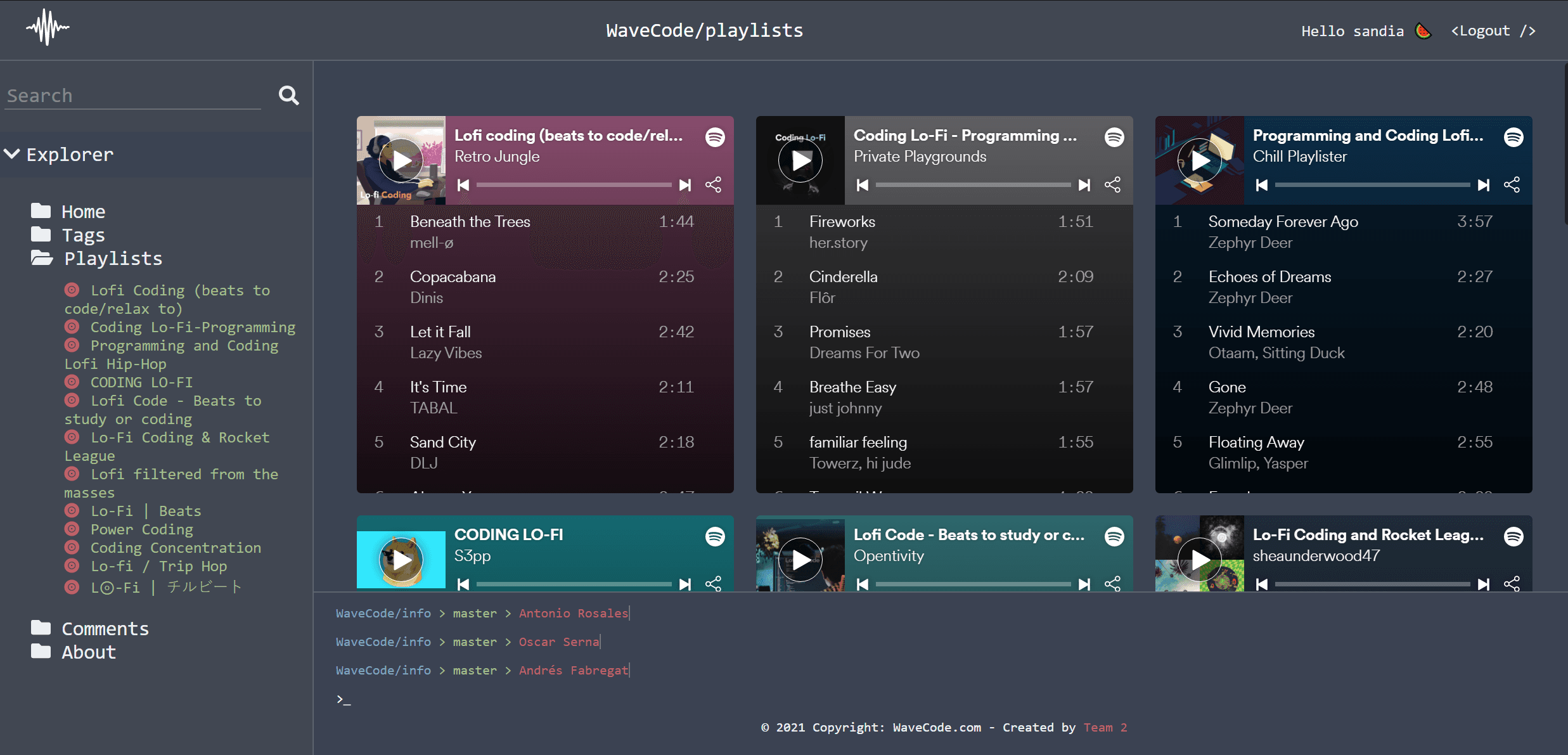Screen dimensions: 1568x755
Task: Skip to previous track in Chill Playlister player
Action: click(x=1262, y=184)
